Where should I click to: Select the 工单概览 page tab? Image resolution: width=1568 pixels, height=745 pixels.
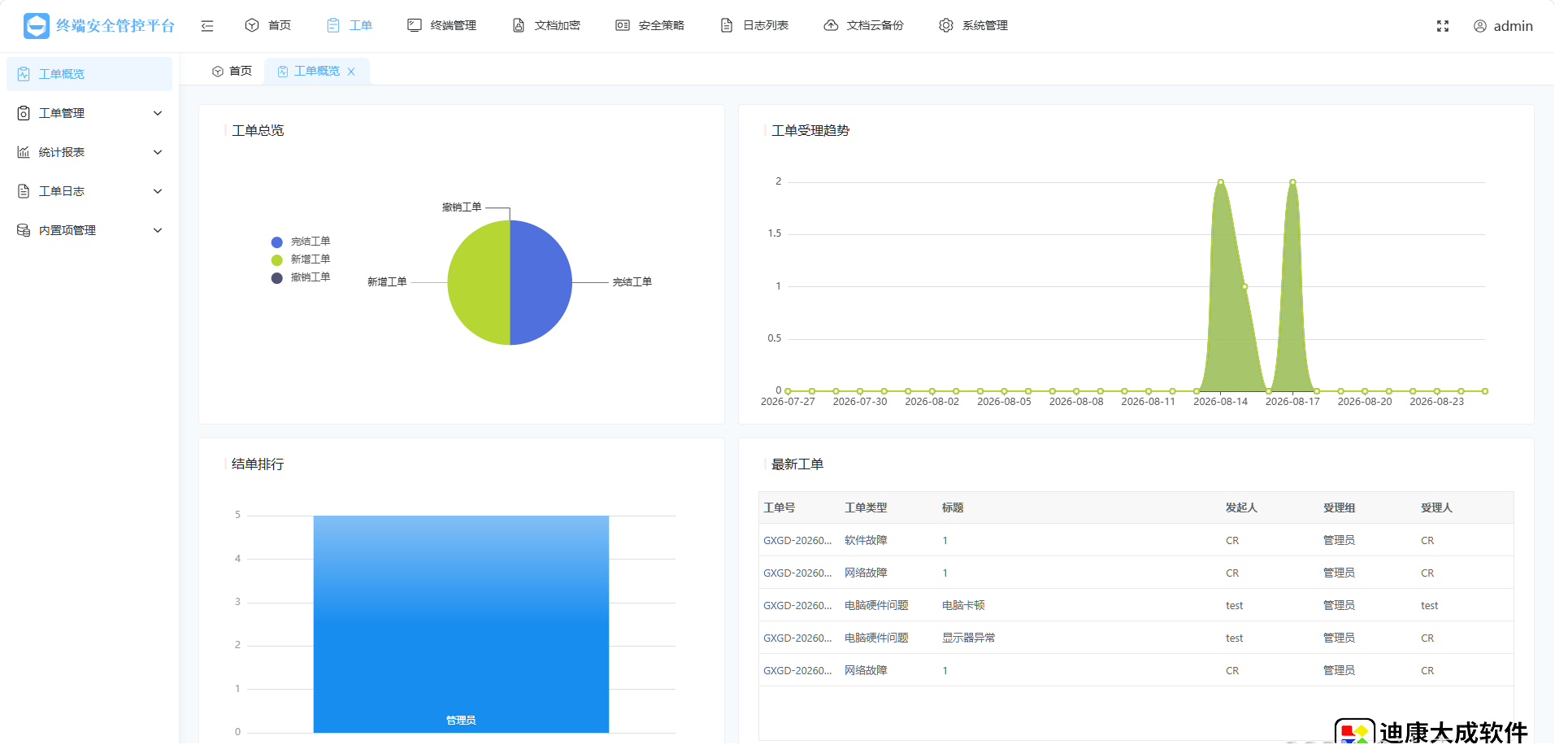click(x=317, y=72)
